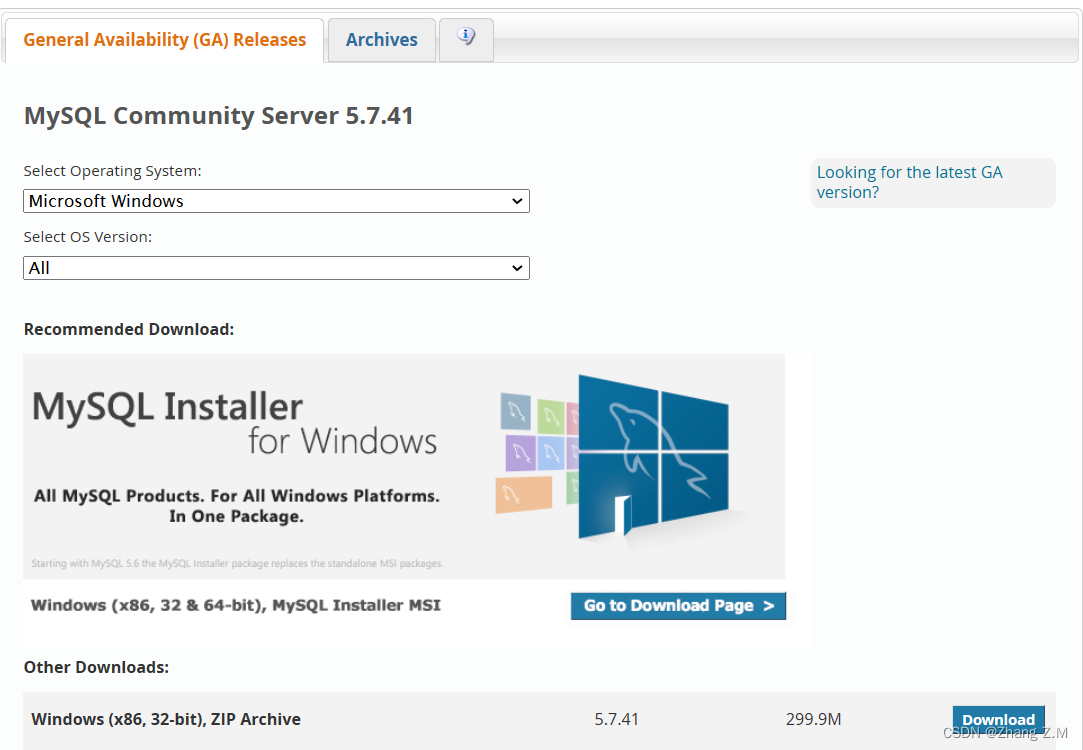The width and height of the screenshot is (1083, 750).
Task: Click the Go to Download Page button
Action: click(x=678, y=605)
